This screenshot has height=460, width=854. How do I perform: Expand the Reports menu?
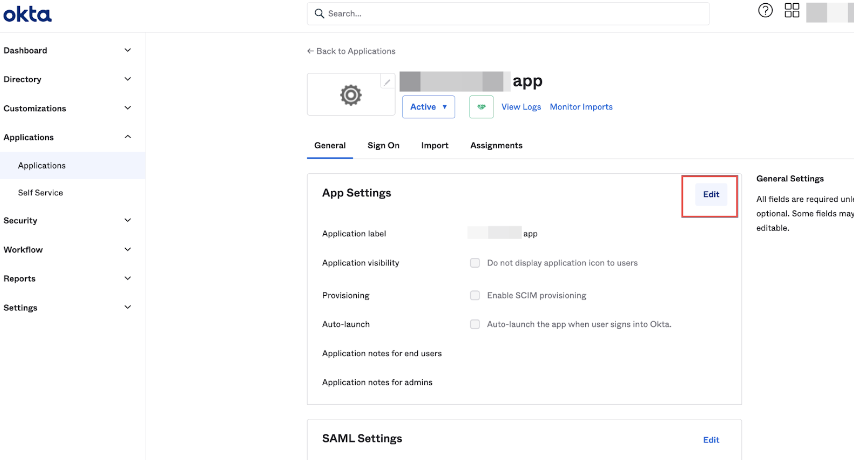67,278
